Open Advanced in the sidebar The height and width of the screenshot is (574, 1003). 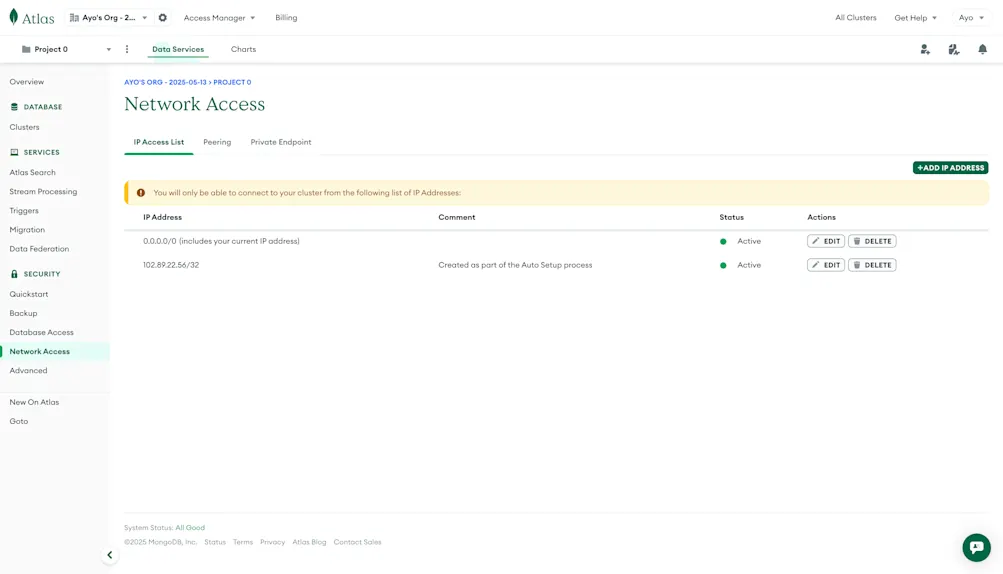click(28, 371)
